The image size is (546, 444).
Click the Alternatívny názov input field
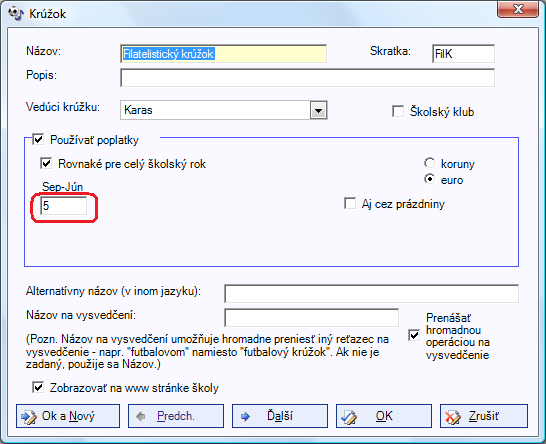pos(371,294)
